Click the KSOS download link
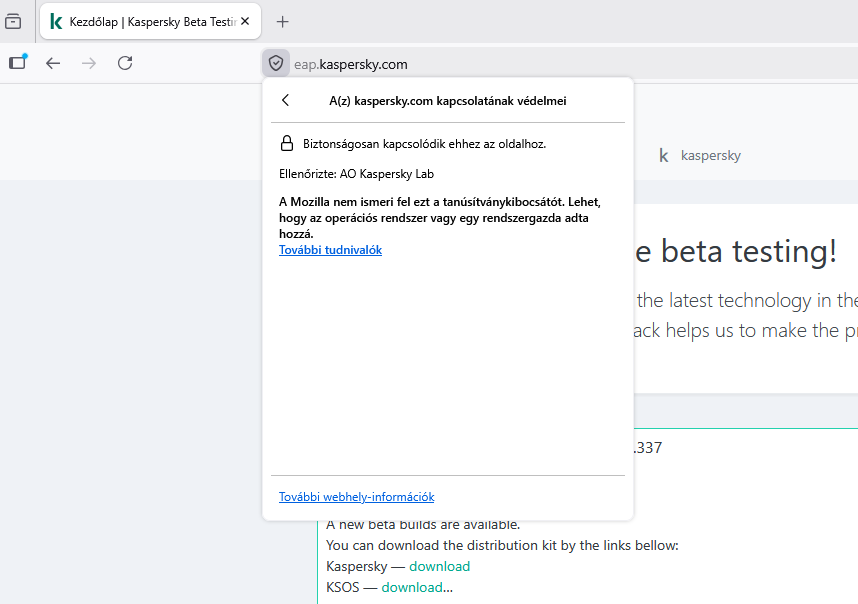The width and height of the screenshot is (858, 604). point(412,588)
